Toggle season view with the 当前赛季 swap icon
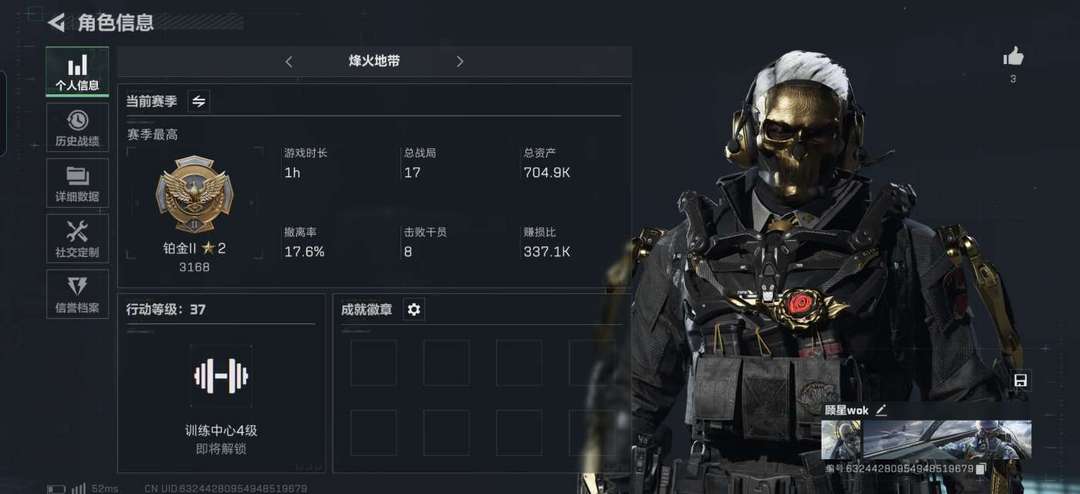The image size is (1080, 494). 198,101
